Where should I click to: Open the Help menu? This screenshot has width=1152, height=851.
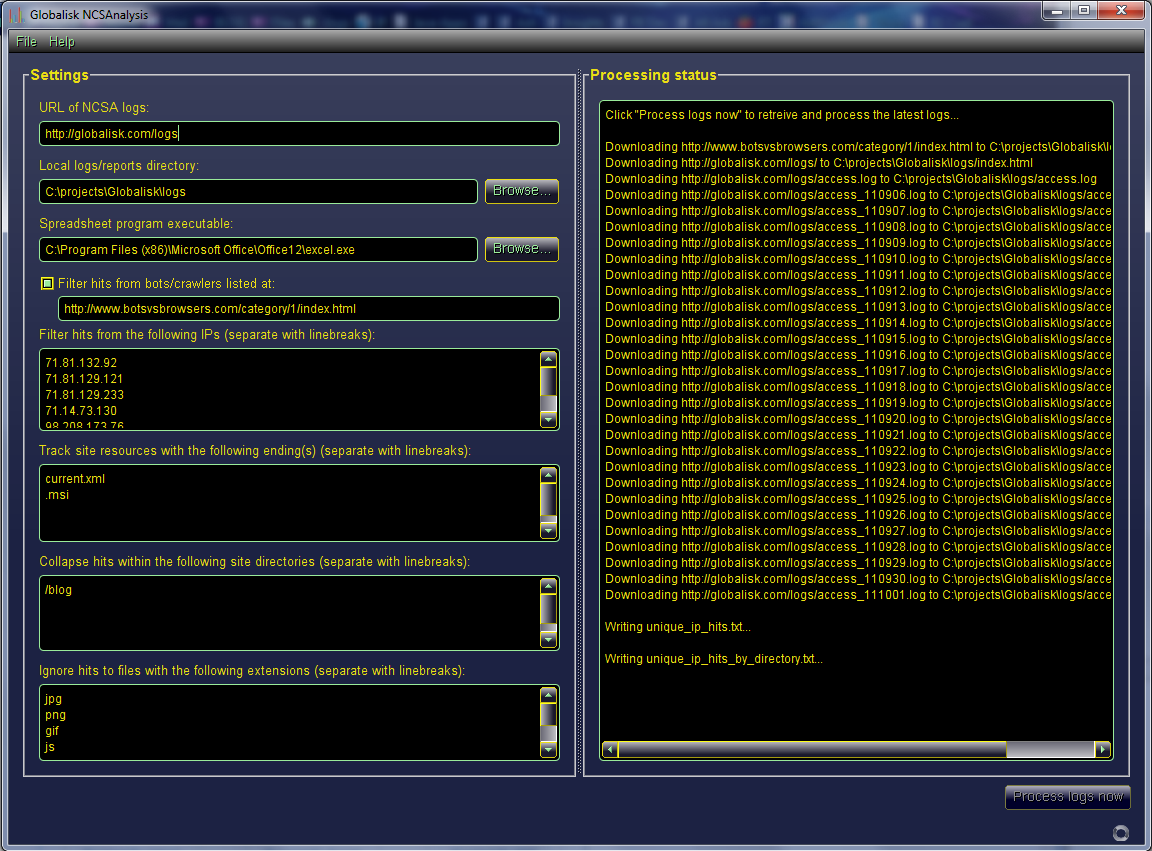62,41
